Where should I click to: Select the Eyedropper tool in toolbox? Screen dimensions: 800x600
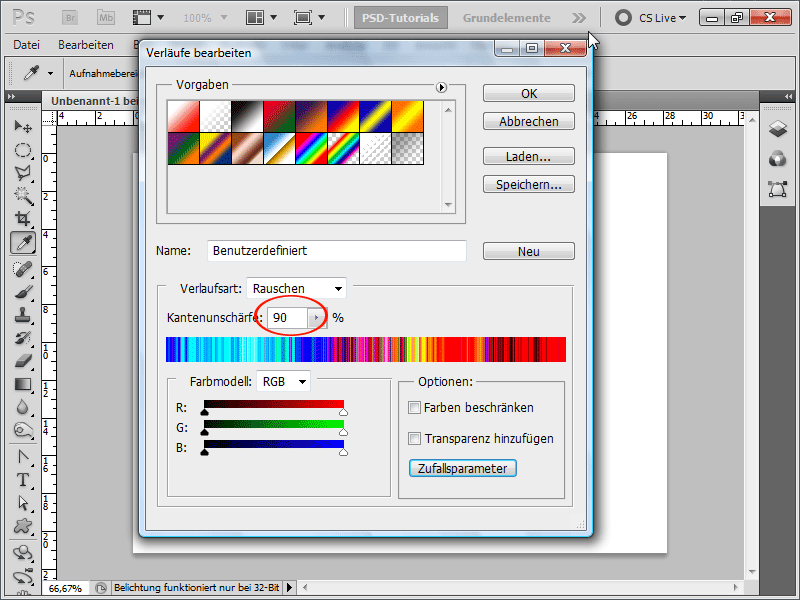coord(23,243)
